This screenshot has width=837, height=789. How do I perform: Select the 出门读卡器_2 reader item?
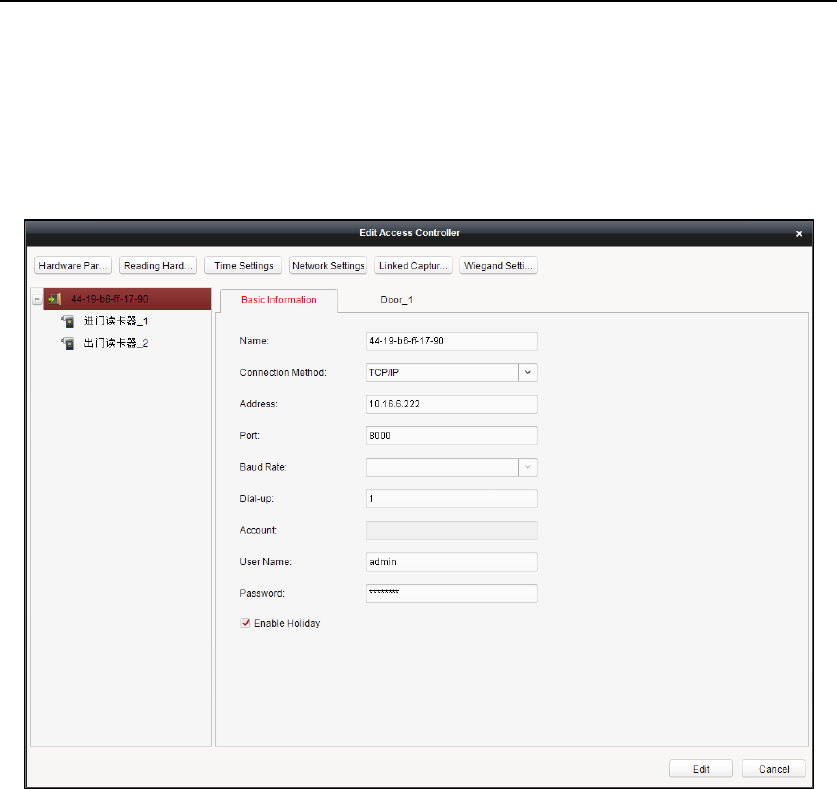click(x=116, y=343)
